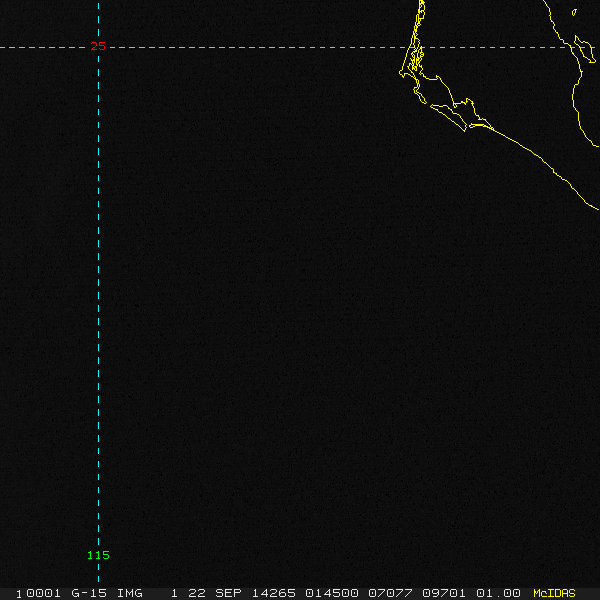Click the cyan dashed longitude line

[98, 300]
